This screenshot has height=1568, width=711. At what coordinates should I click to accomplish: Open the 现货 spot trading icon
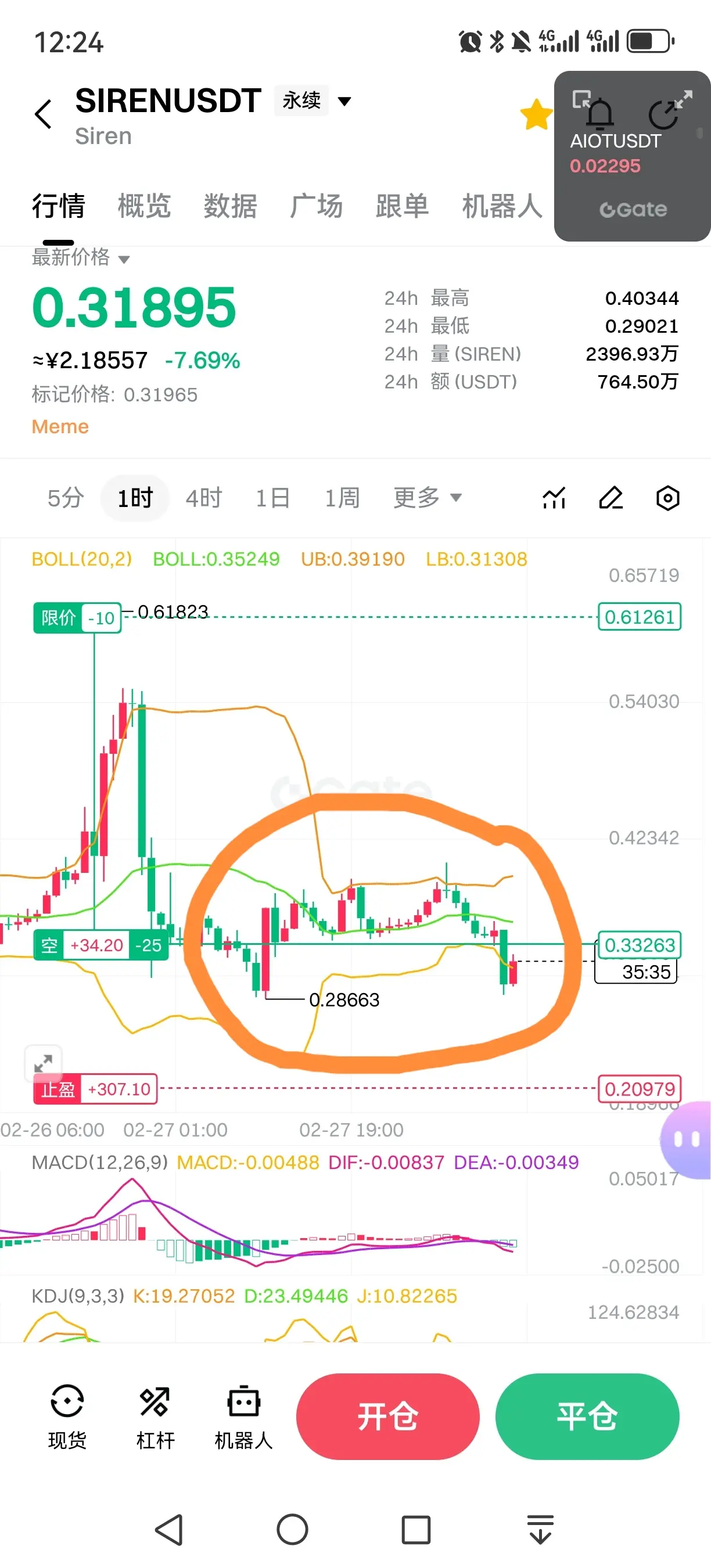[67, 1418]
